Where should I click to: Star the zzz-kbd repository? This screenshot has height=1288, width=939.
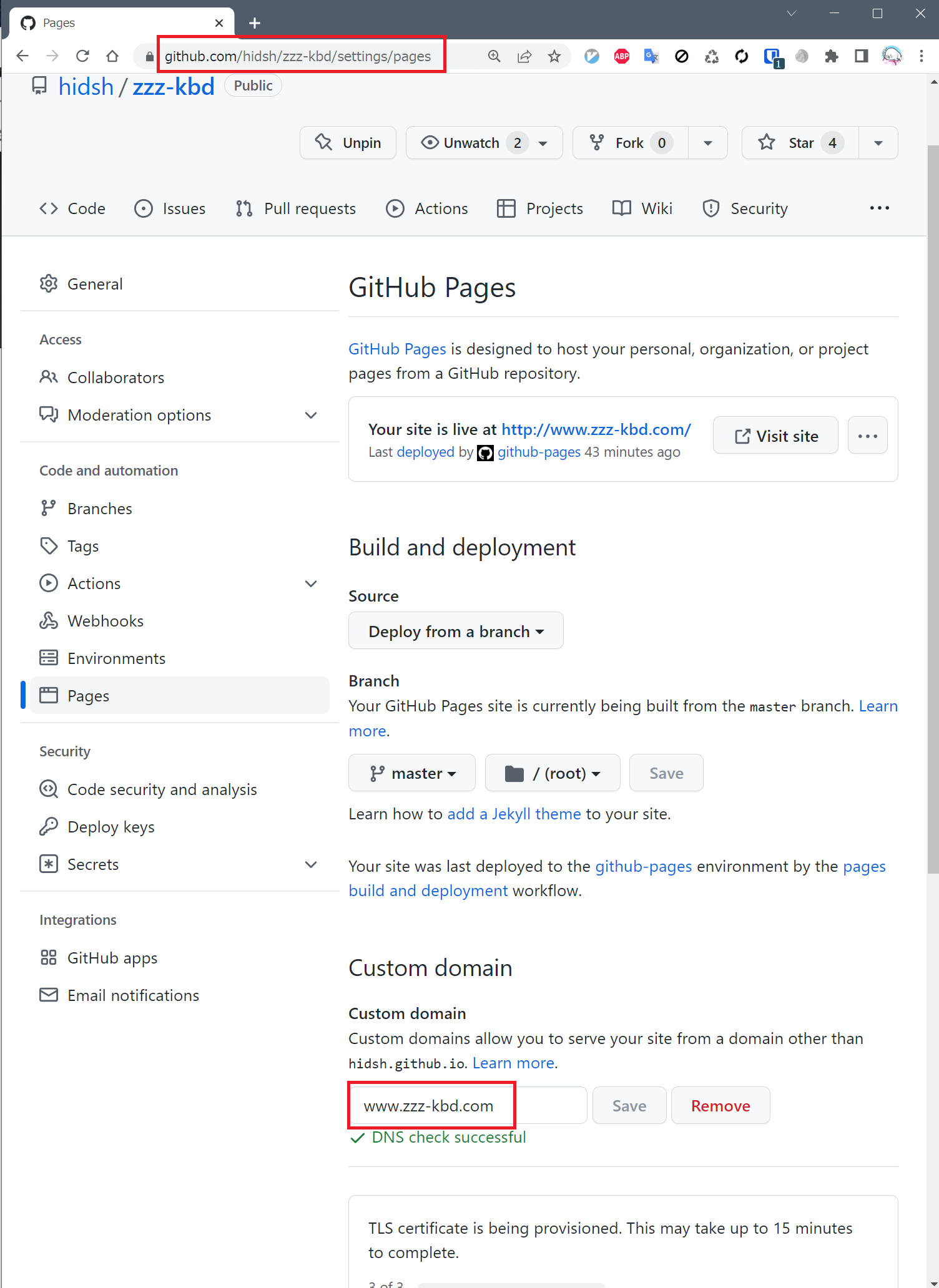tap(800, 143)
